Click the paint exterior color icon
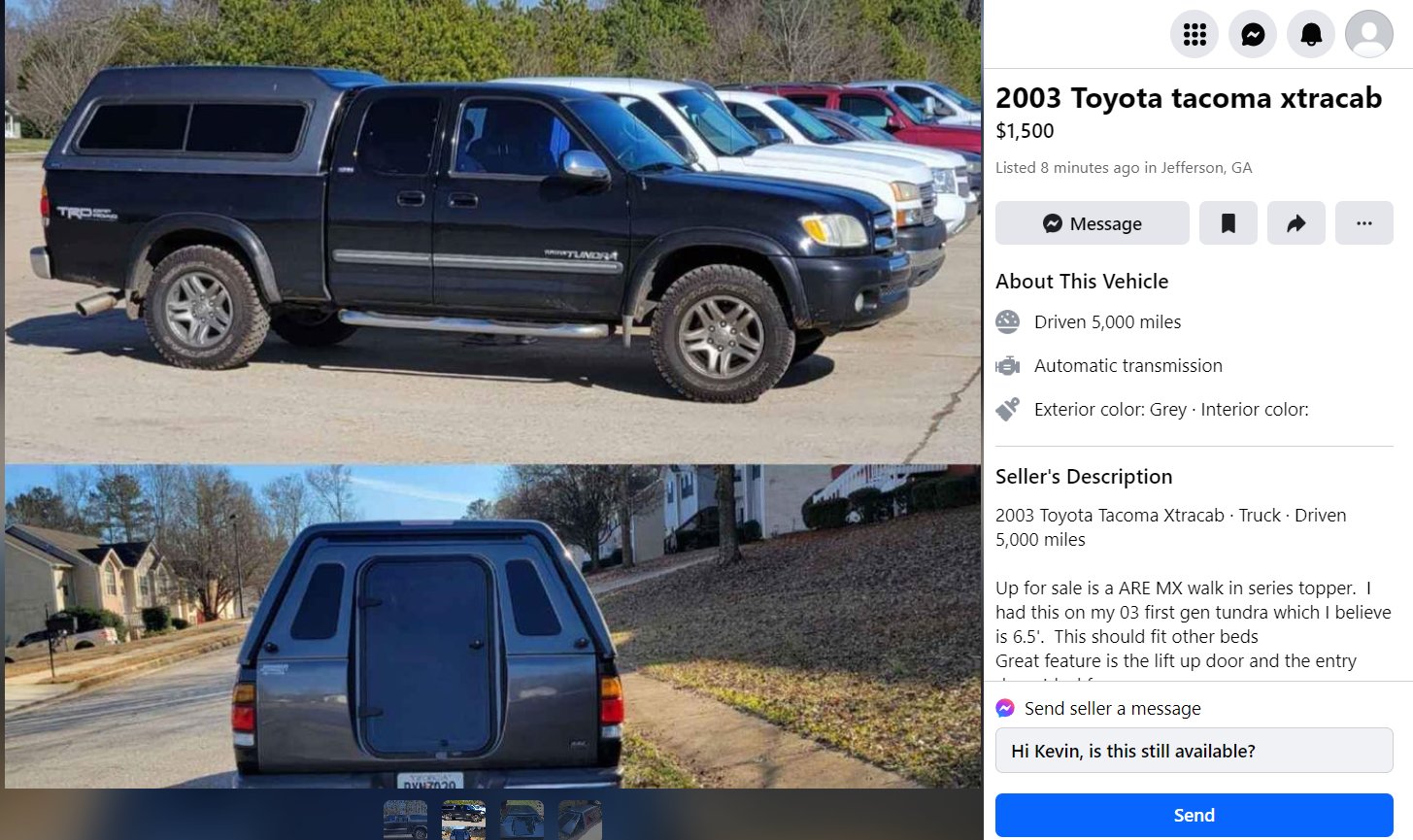1413x840 pixels. (x=1008, y=409)
